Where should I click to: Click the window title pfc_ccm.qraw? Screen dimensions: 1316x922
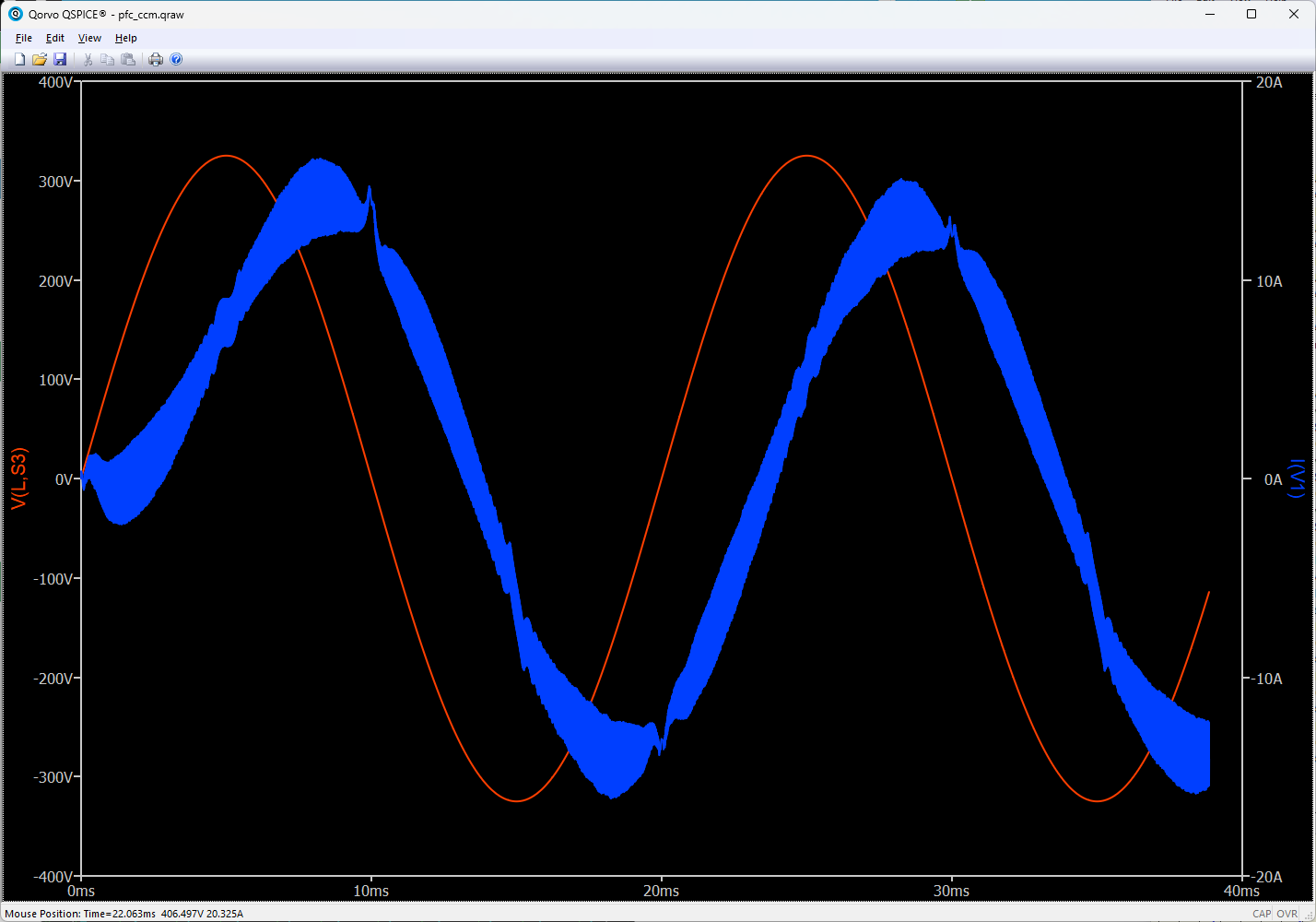click(x=151, y=15)
